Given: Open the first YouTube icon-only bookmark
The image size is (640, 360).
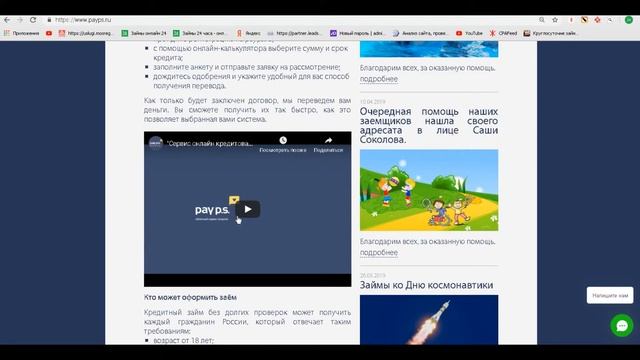Looking at the screenshot, I should [49, 33].
